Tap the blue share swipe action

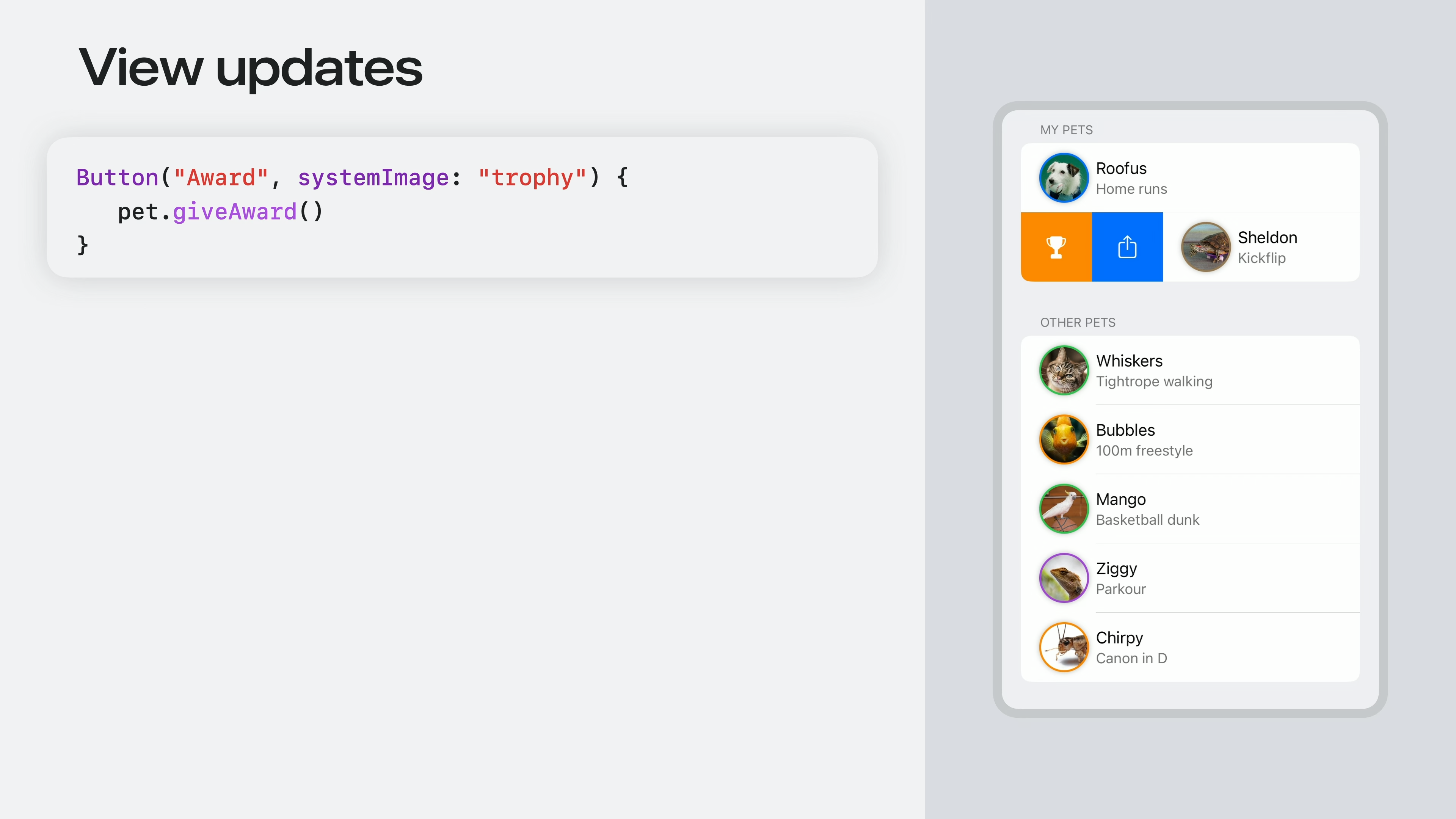1127,247
